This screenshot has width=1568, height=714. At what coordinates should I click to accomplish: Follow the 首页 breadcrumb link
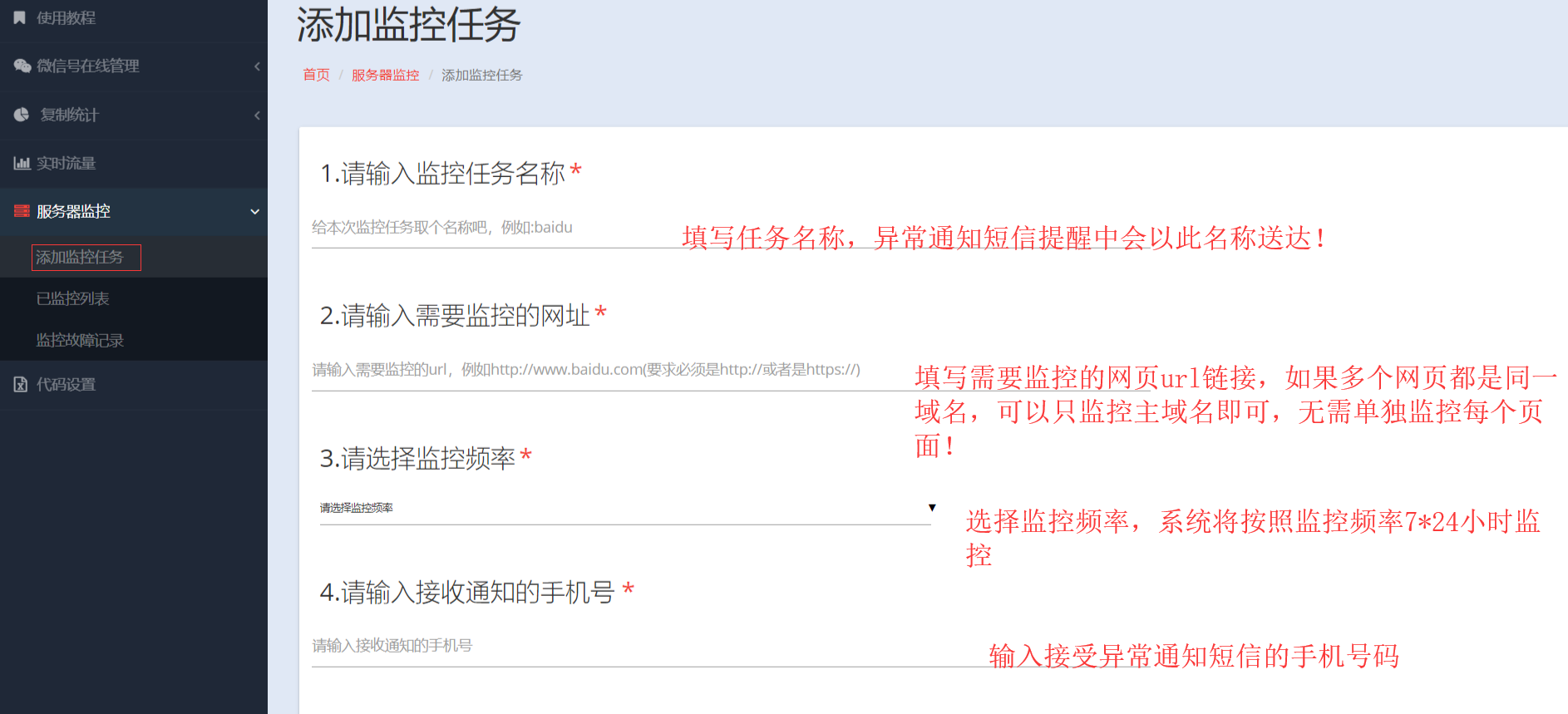point(316,75)
